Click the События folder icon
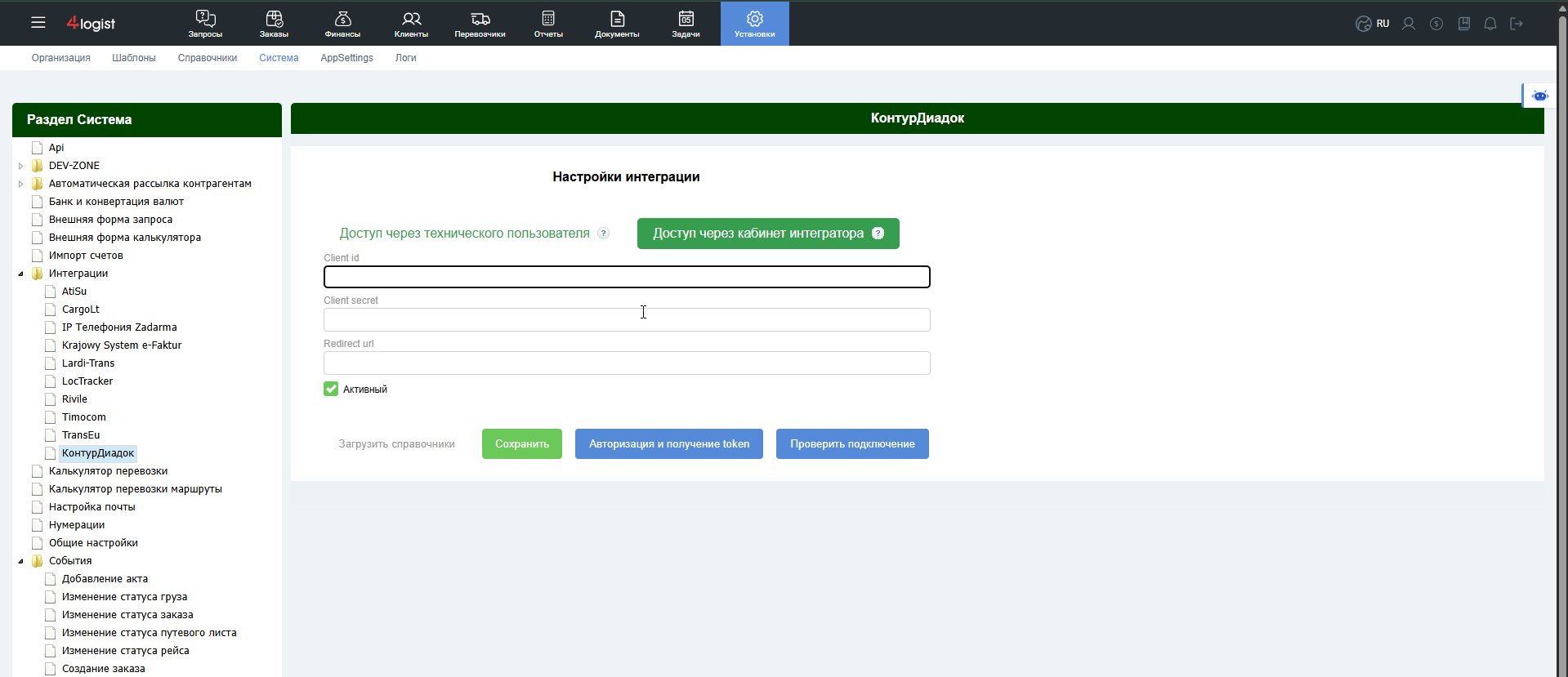The width and height of the screenshot is (1568, 677). [37, 561]
